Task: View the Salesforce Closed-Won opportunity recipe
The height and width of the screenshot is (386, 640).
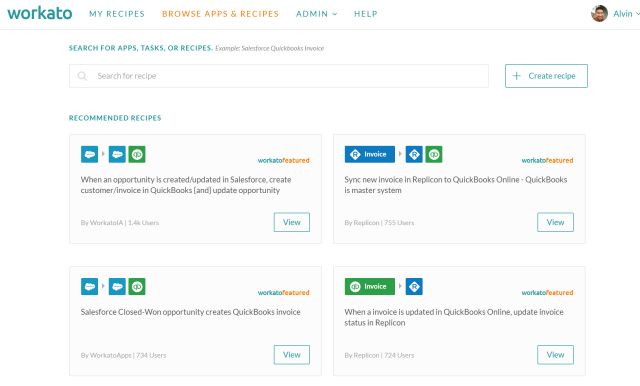Action: click(291, 355)
